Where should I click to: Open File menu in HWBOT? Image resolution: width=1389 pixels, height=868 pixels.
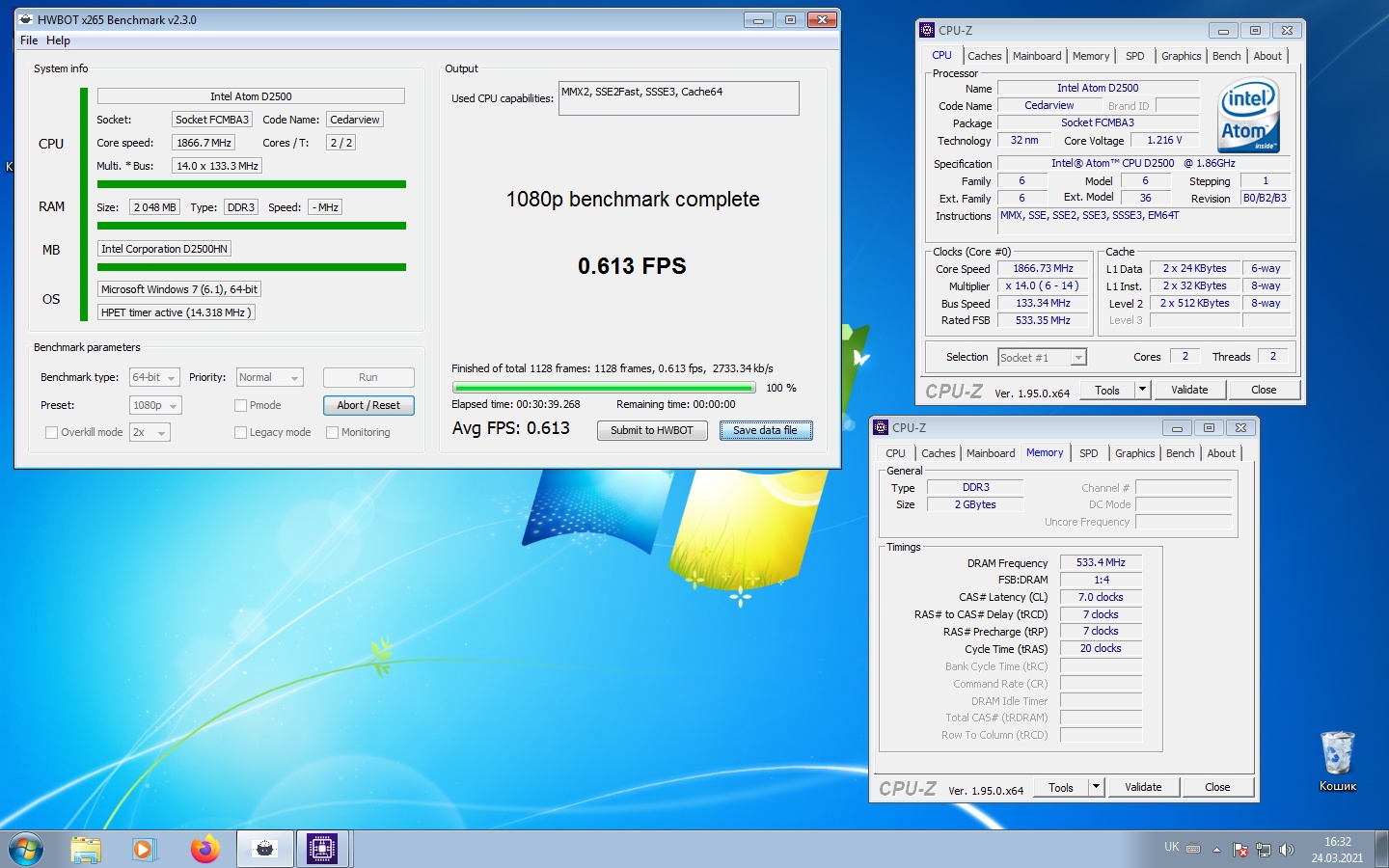pyautogui.click(x=29, y=41)
